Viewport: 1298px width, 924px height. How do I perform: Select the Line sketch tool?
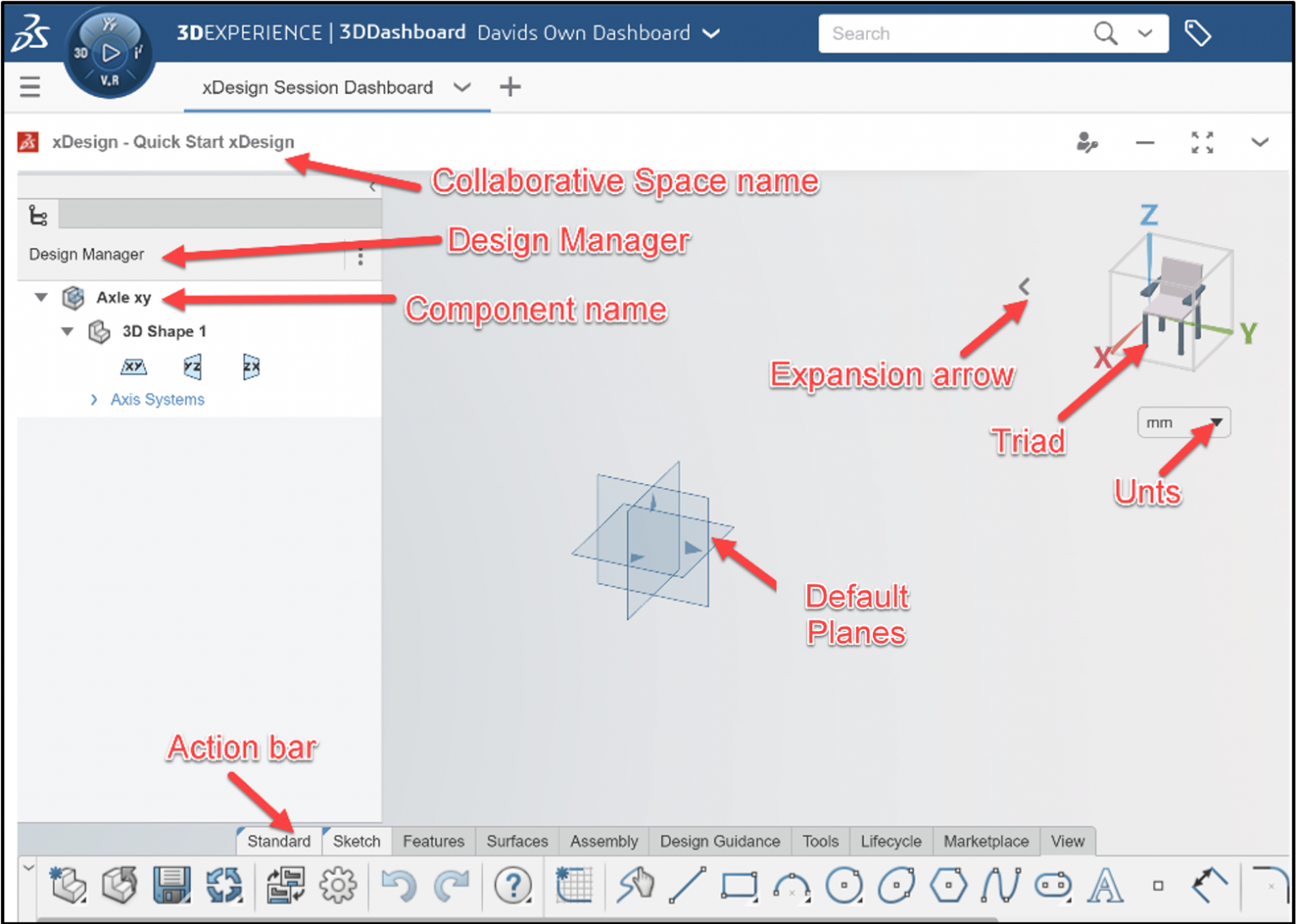pyautogui.click(x=689, y=885)
